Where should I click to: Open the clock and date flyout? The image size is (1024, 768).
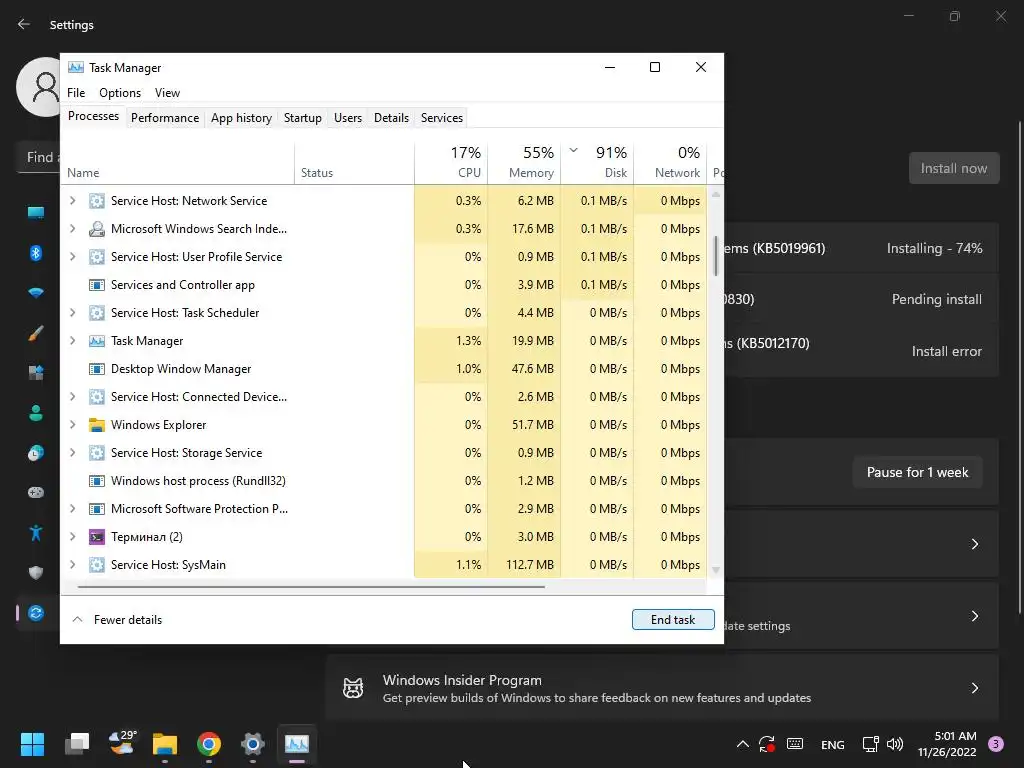click(947, 744)
